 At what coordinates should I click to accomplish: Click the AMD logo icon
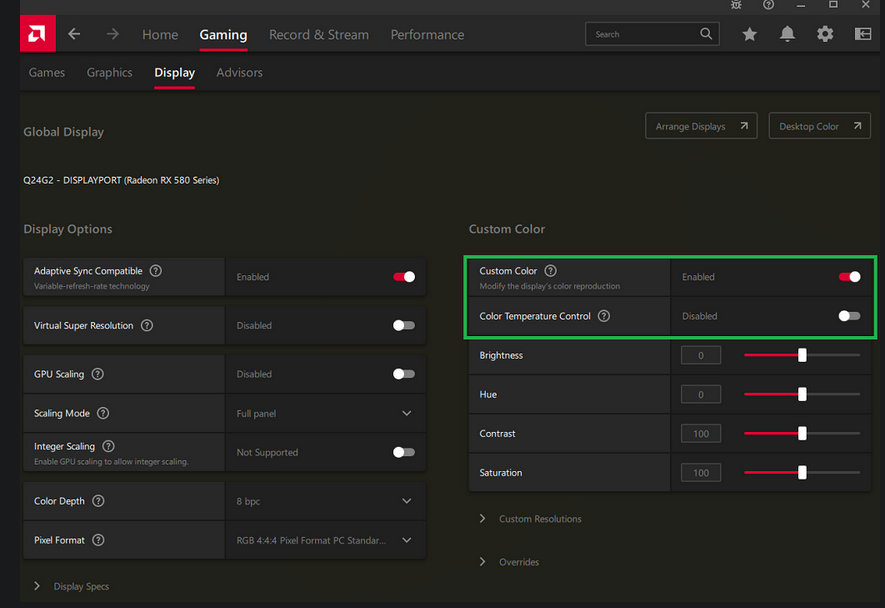click(37, 34)
